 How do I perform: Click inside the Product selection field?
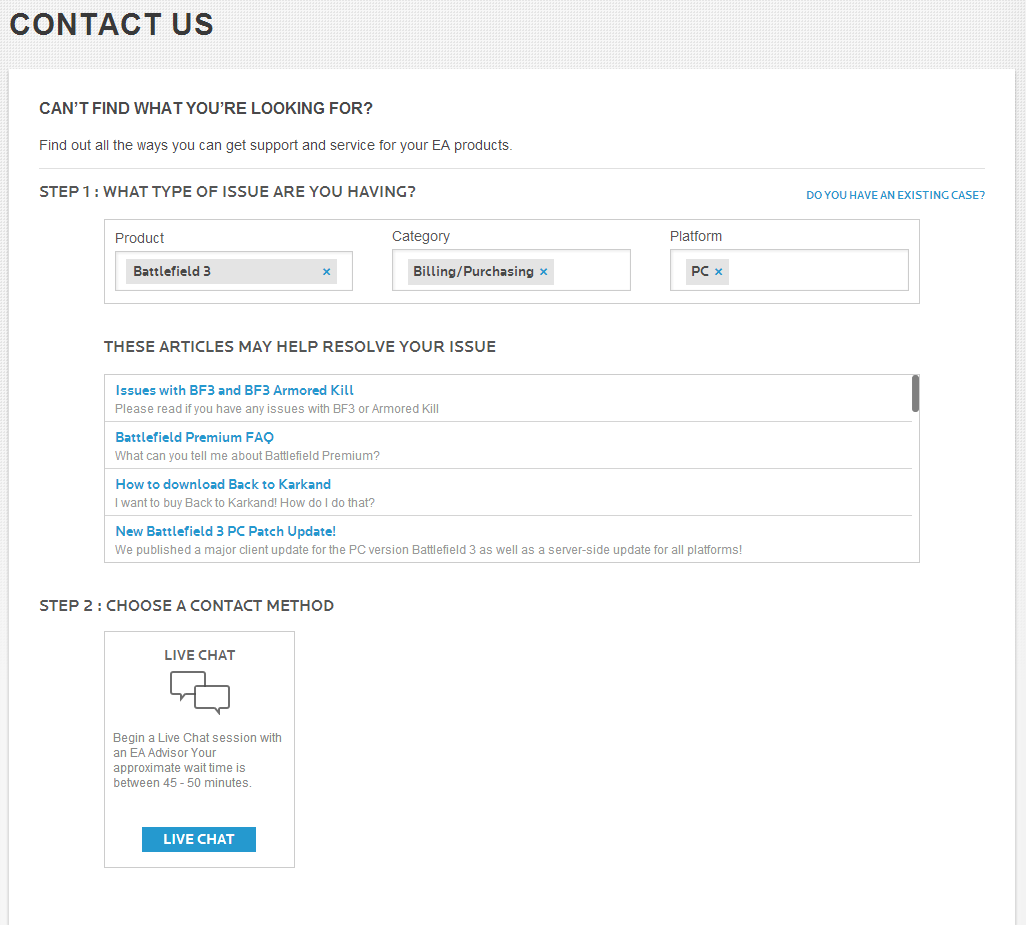coord(344,272)
